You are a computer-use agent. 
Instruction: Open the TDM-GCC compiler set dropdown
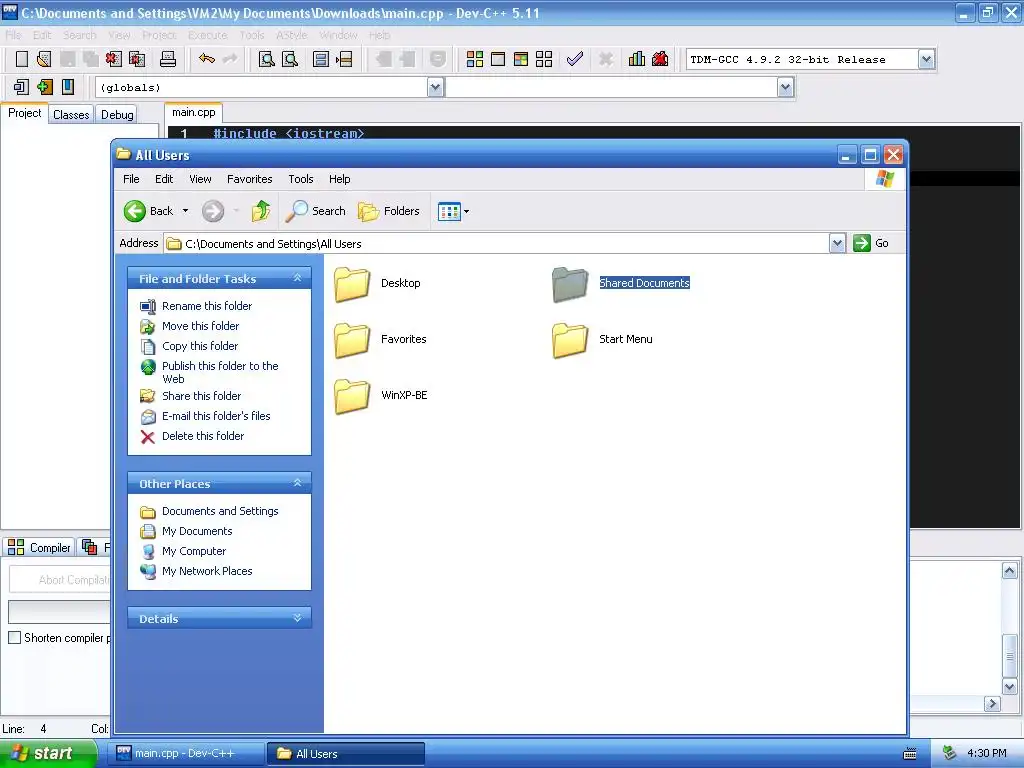pos(926,59)
